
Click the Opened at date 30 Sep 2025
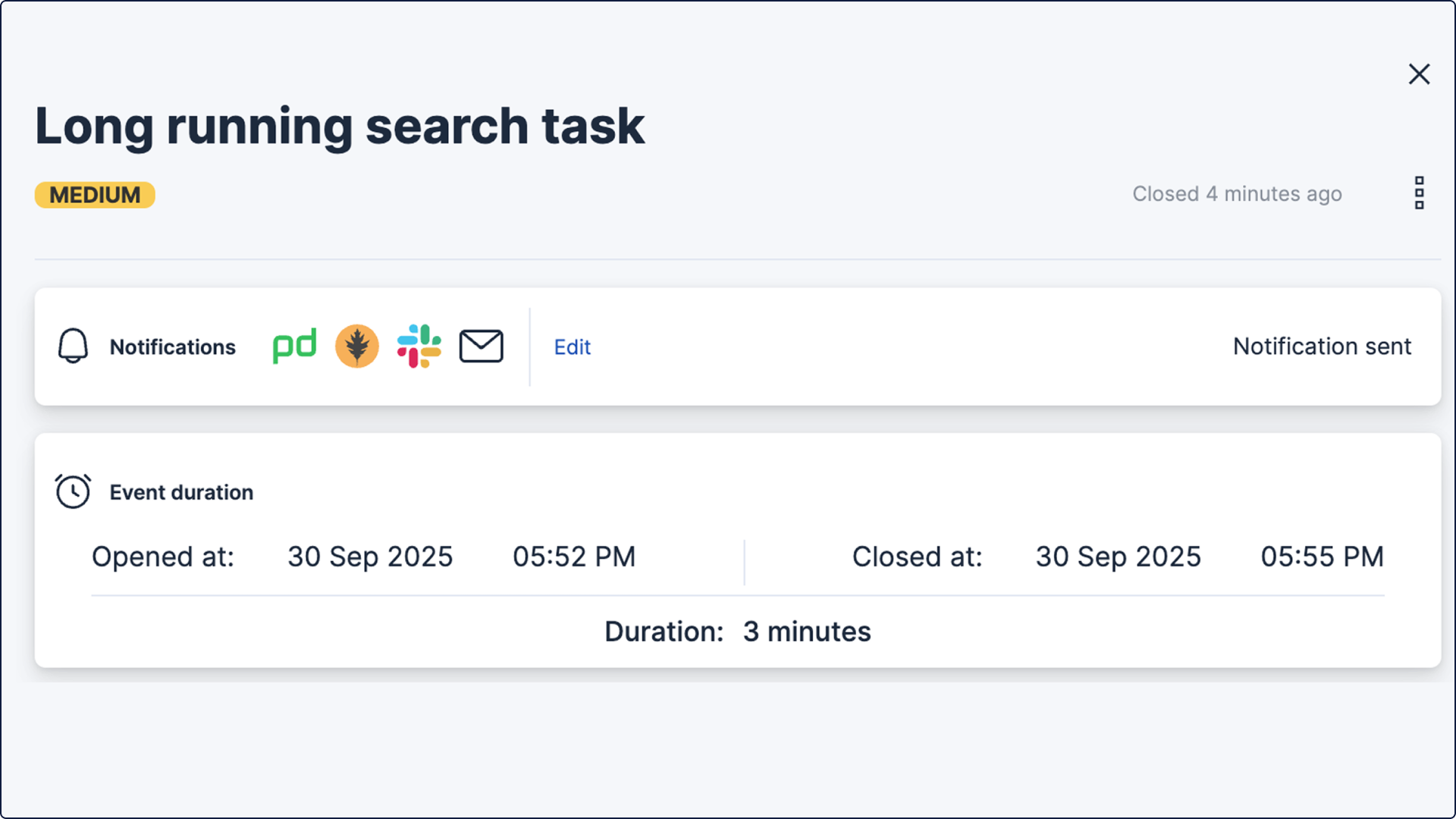pos(370,557)
